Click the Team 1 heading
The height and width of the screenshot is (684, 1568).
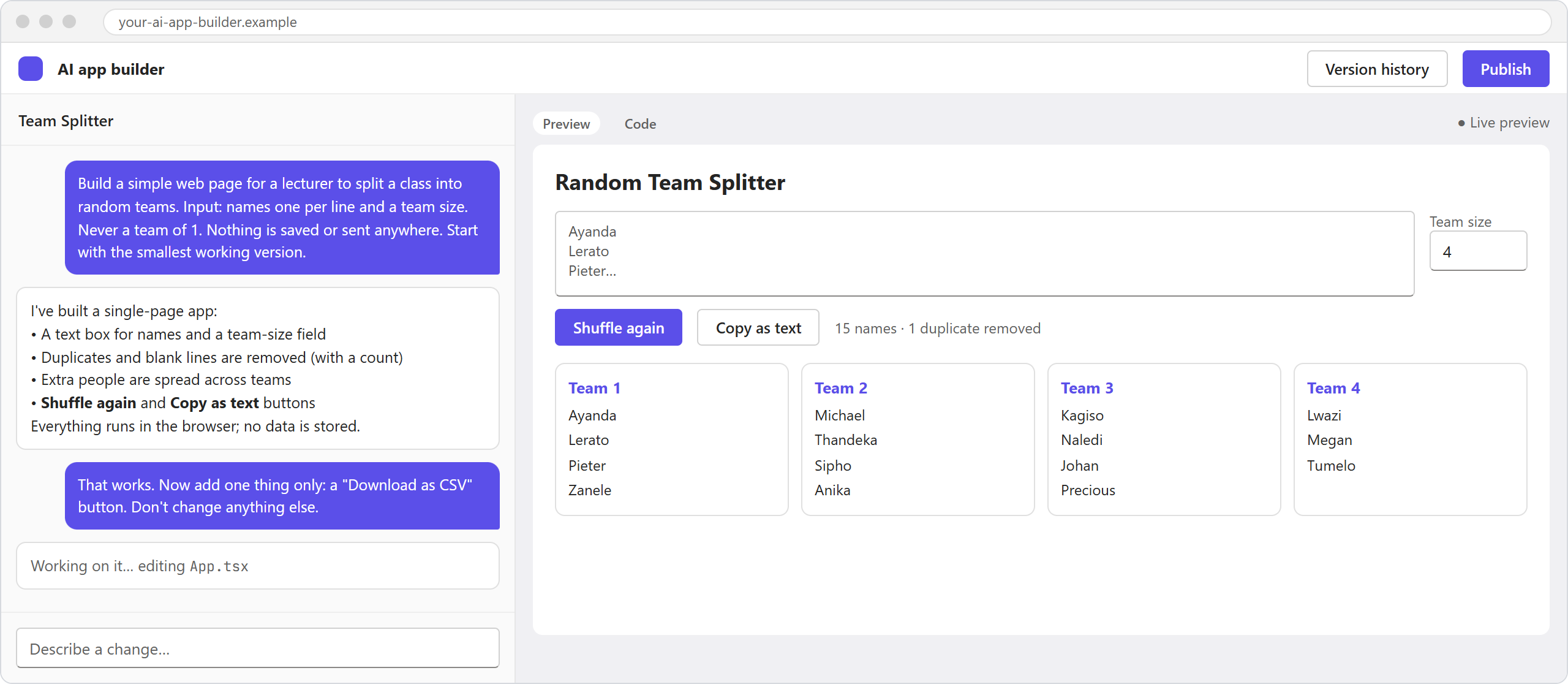(594, 388)
